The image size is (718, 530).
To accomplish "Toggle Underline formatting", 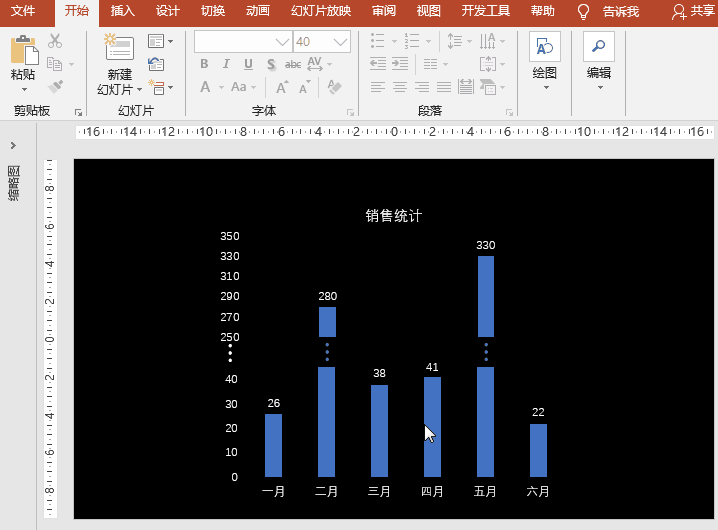I will pos(248,64).
